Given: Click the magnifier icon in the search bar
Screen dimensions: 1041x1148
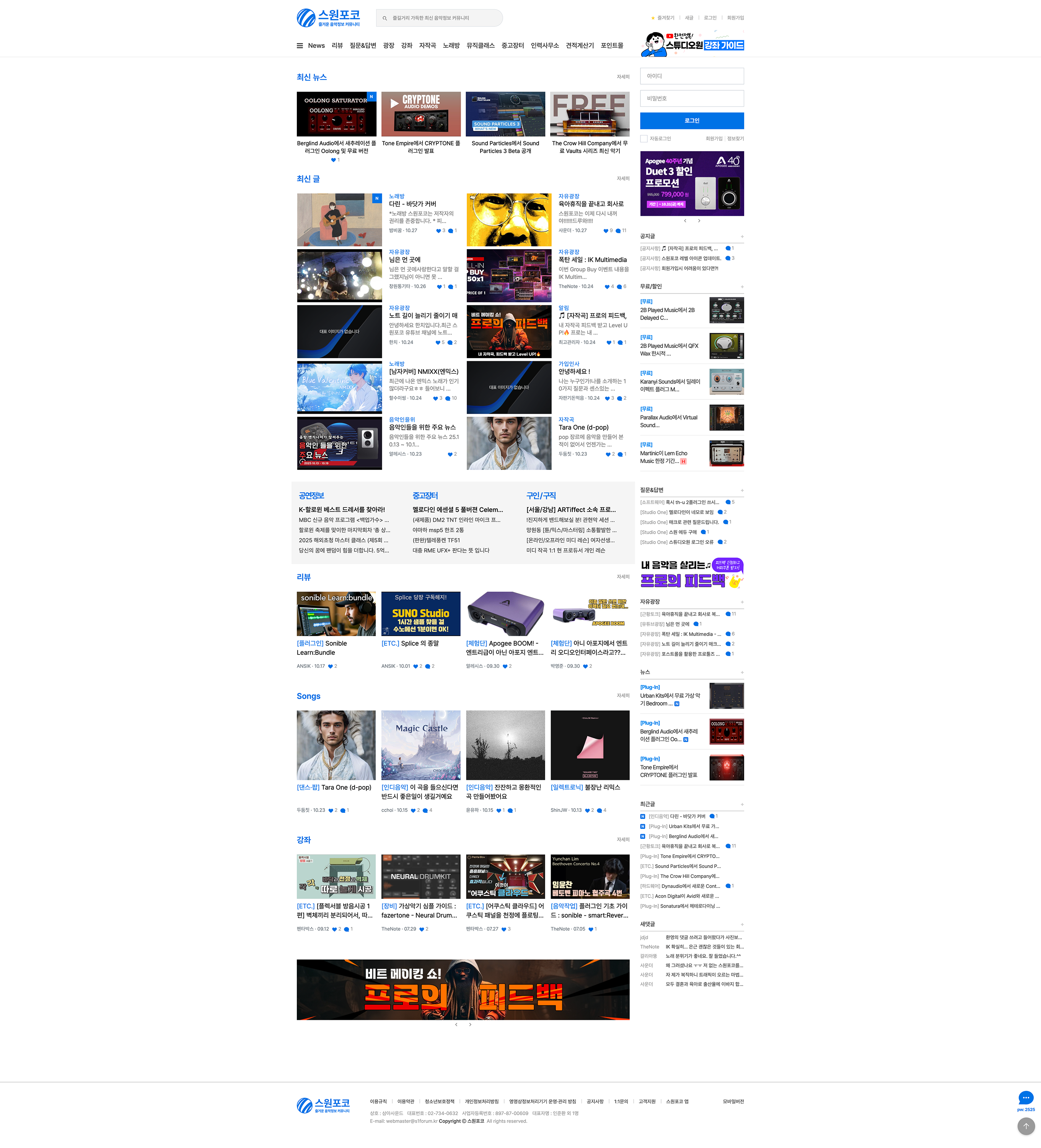Looking at the screenshot, I should click(x=385, y=18).
